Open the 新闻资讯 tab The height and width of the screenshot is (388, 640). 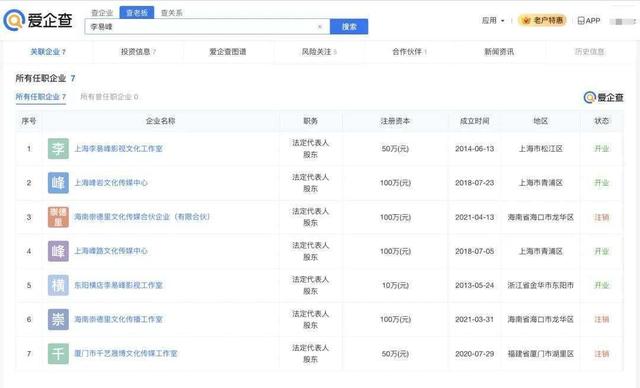tap(499, 52)
